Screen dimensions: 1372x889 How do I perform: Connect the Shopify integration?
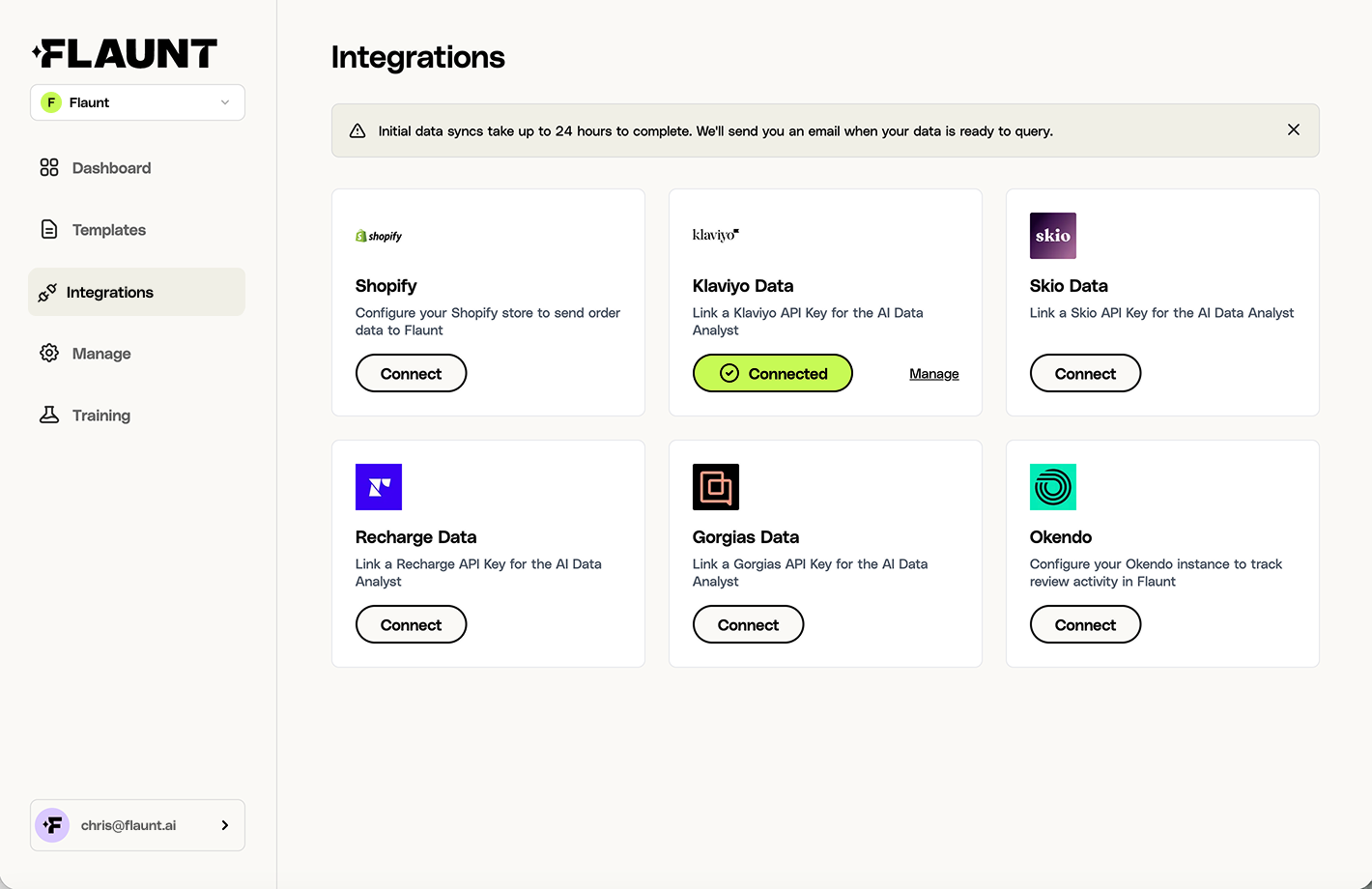411,373
